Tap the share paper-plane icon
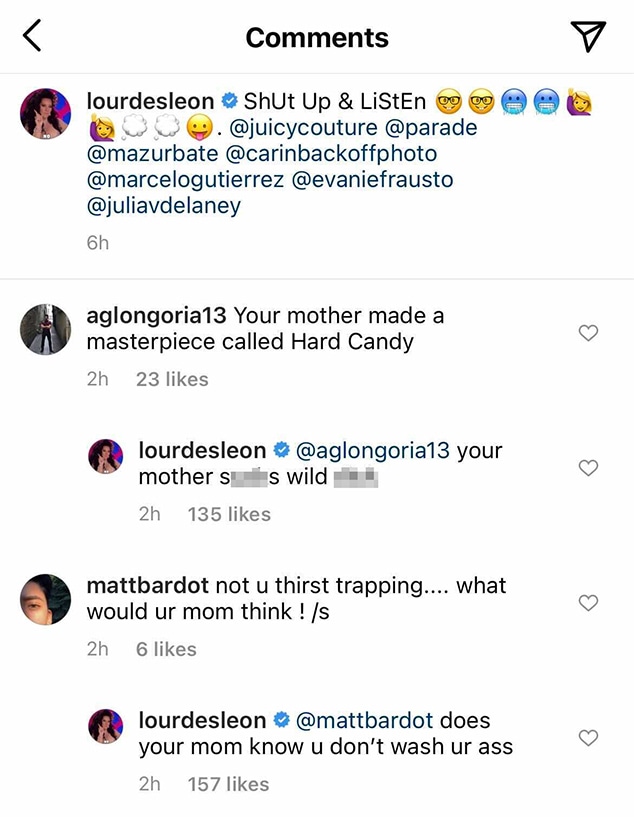Screen dimensions: 634x817 (x=588, y=33)
